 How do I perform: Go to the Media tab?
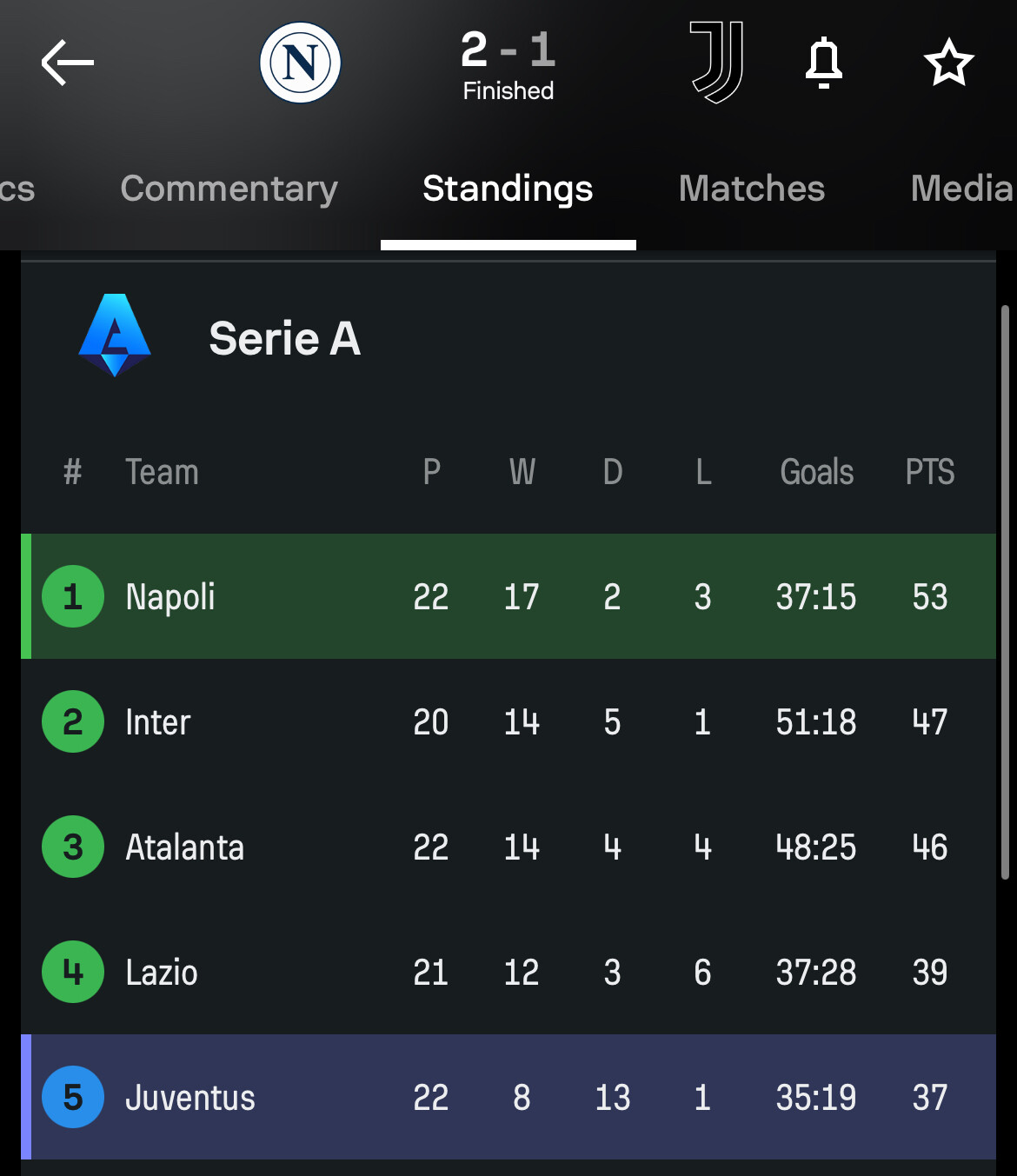click(x=960, y=189)
